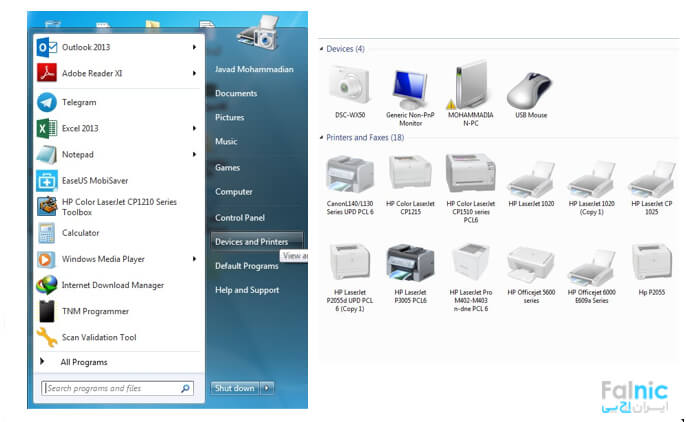
Task: Expand the Excel 2013 recent files arrow
Action: click(194, 128)
